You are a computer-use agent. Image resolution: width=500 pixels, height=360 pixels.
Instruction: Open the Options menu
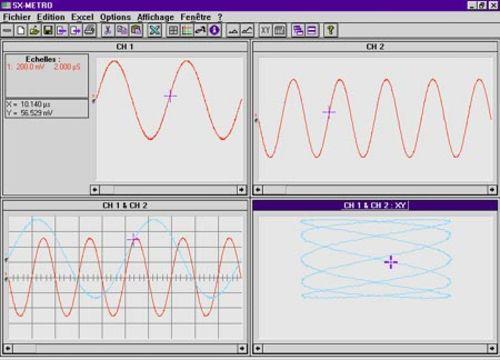[115, 17]
